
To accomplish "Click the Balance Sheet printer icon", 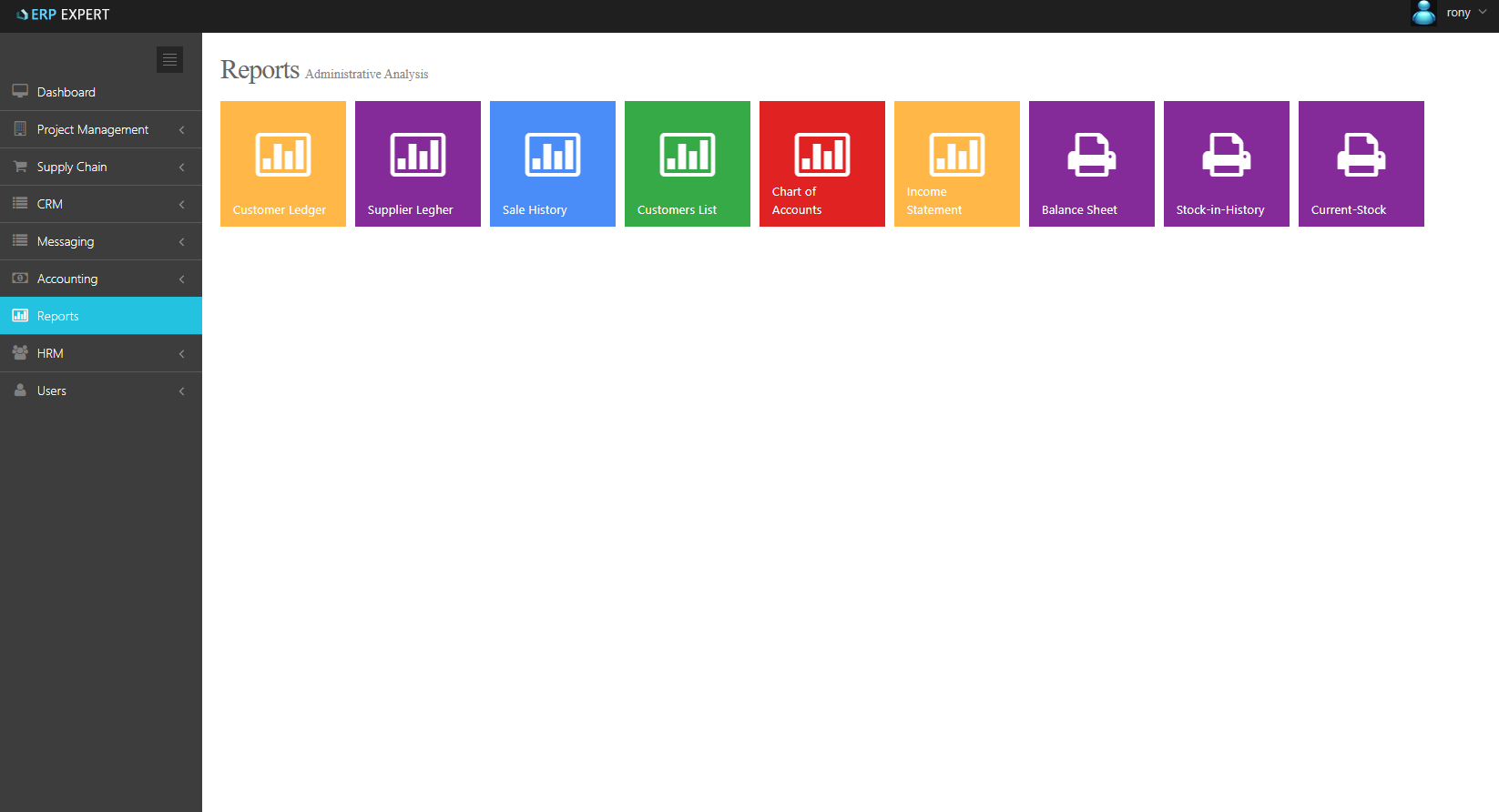I will [1091, 154].
